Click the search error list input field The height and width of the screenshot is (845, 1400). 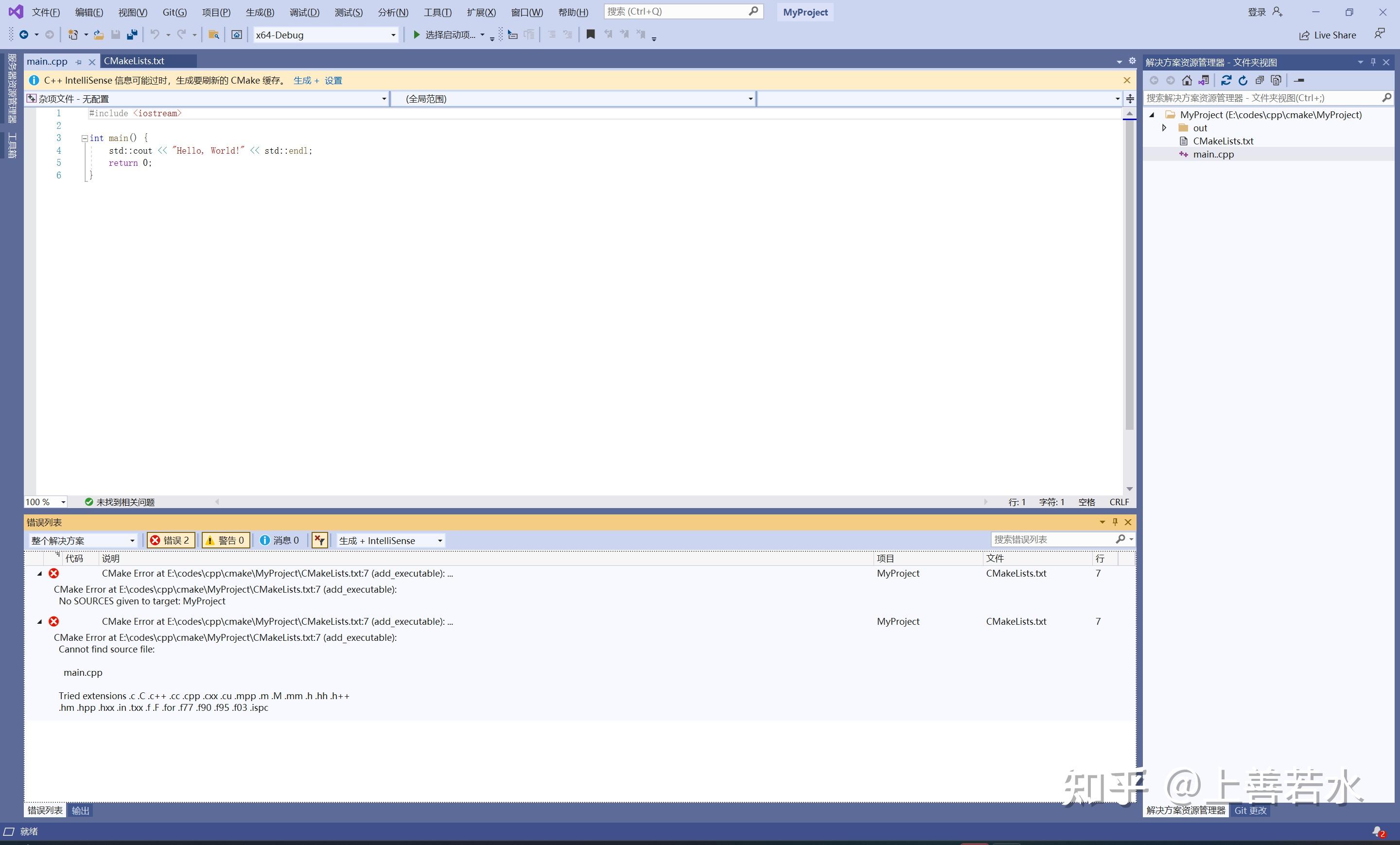click(x=1057, y=539)
